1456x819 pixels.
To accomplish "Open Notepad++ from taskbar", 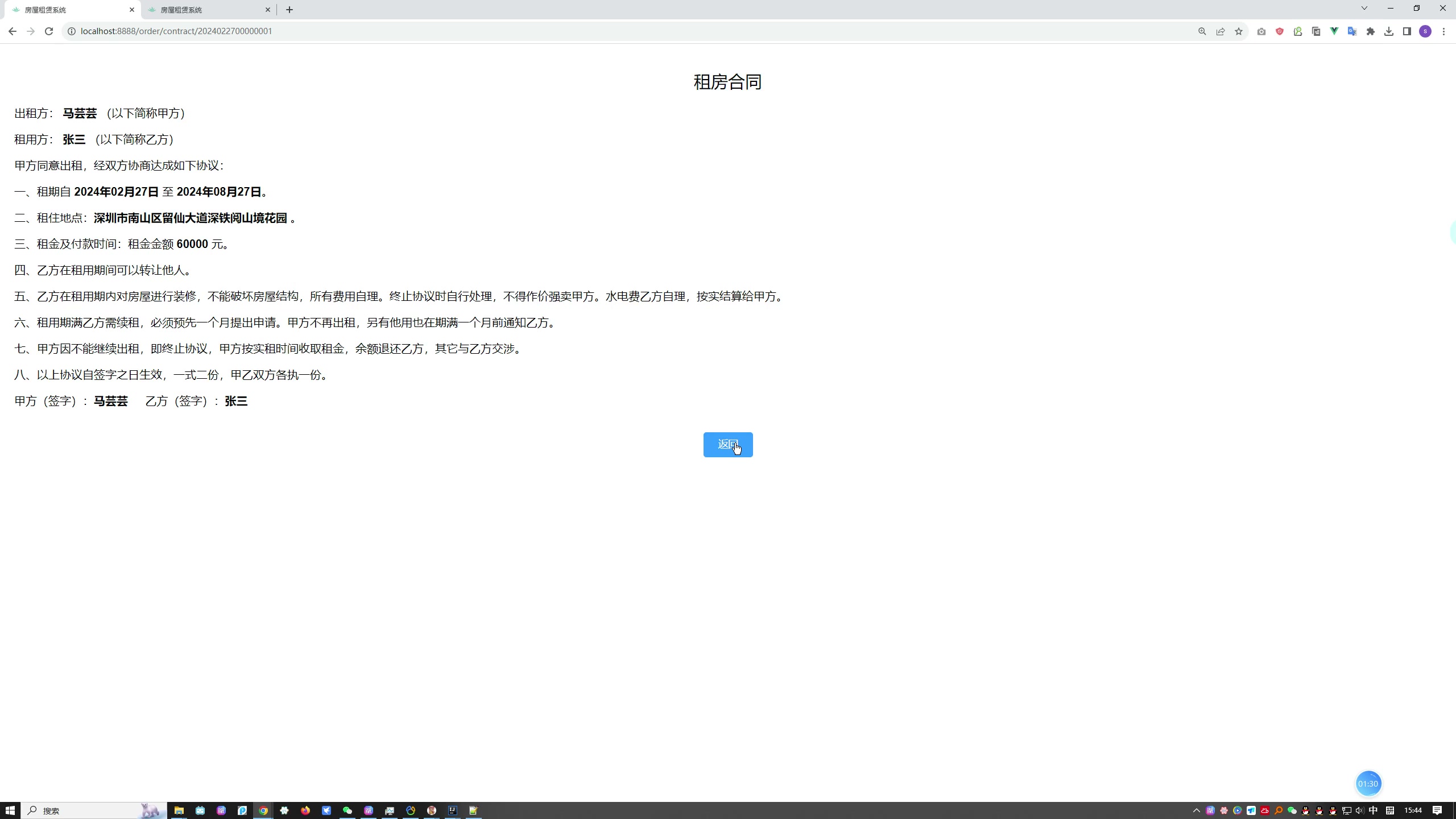I will pos(474,810).
